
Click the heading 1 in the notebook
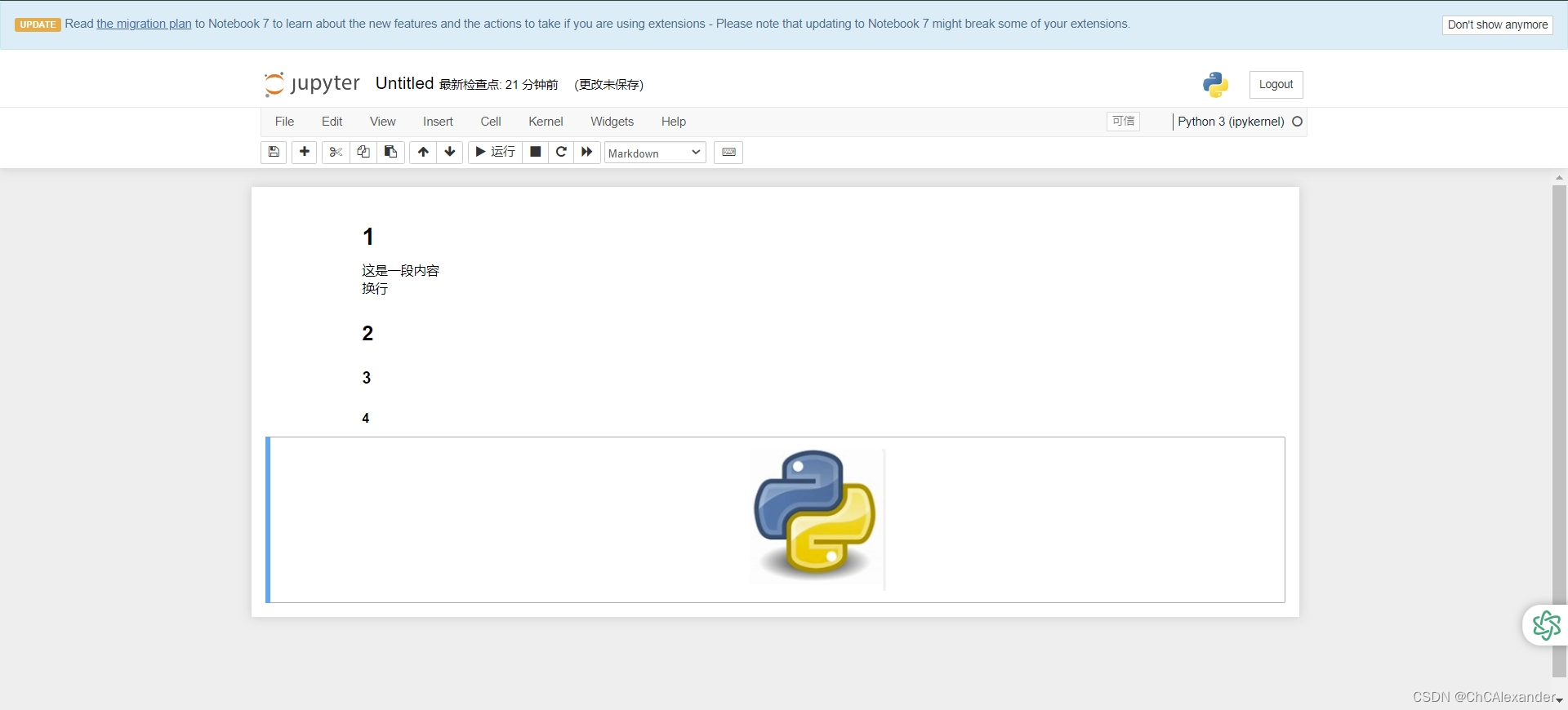368,237
